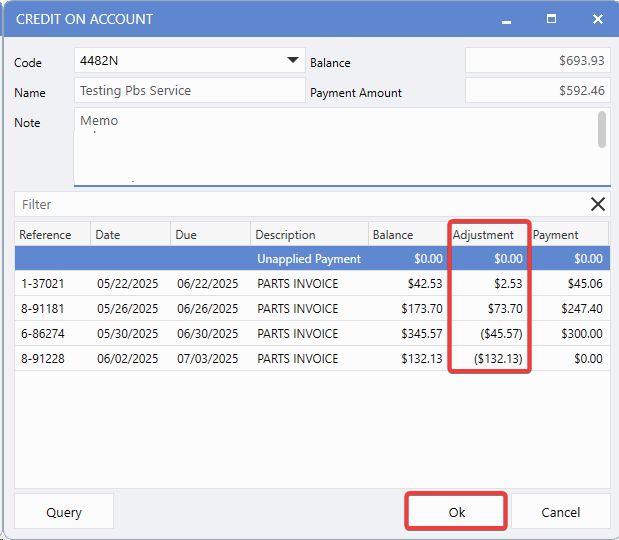
Task: Click the Payment Amount field
Action: tap(537, 91)
